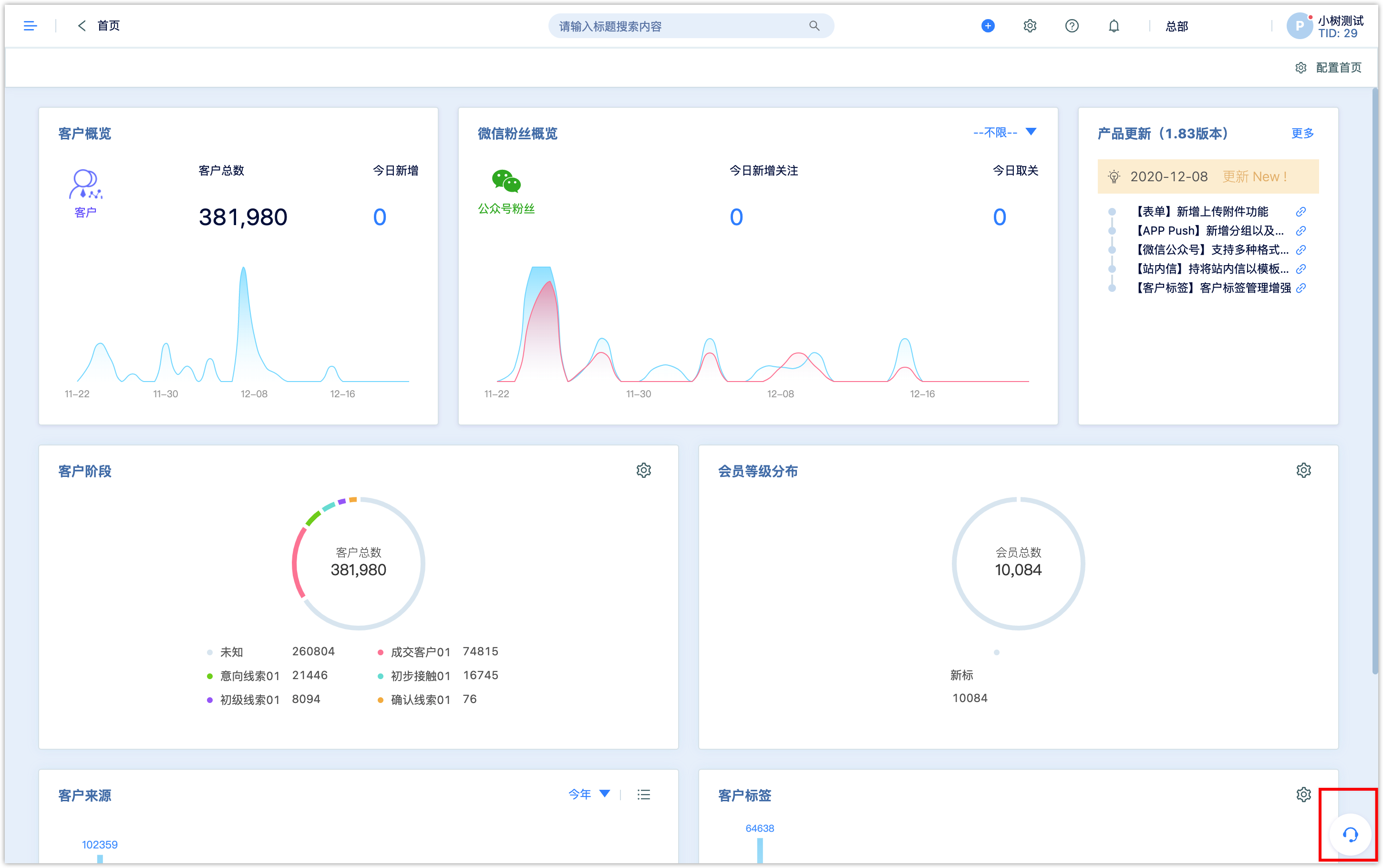Expand the --不限-- WeChat account dropdown
The height and width of the screenshot is (868, 1383).
(x=1004, y=133)
